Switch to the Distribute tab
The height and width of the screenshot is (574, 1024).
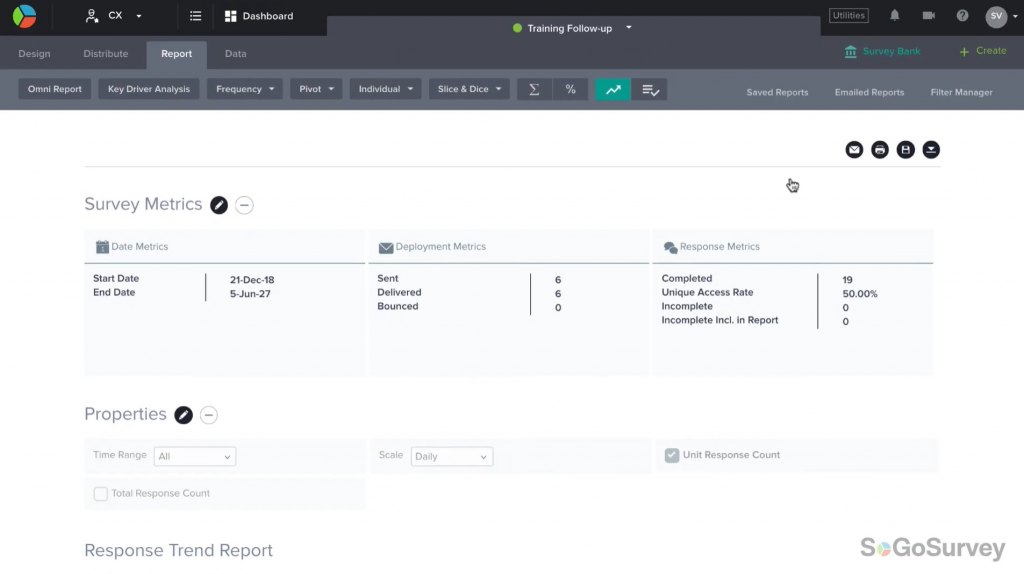pyautogui.click(x=106, y=54)
